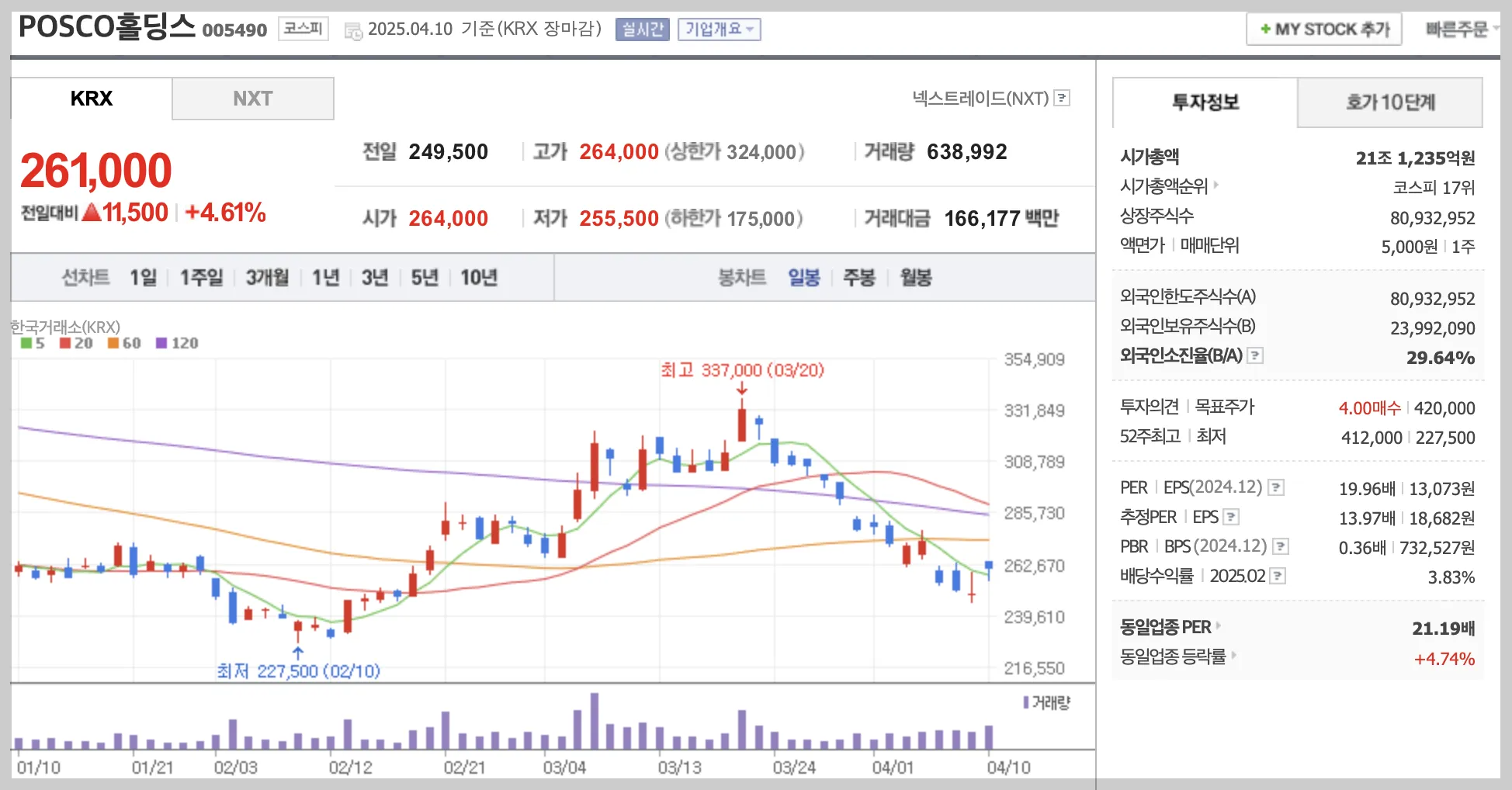Viewport: 1512px width, 790px height.
Task: Open the 넥스트레이드(NXT) link
Action: click(x=980, y=99)
